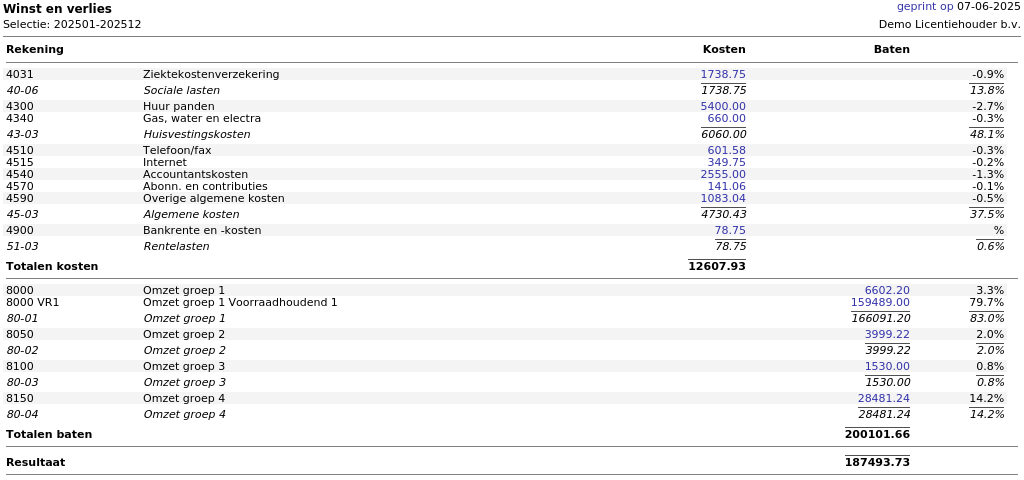Open the 1738.75 Ziektekostenverzekering amount
The height and width of the screenshot is (480, 1024).
point(723,74)
